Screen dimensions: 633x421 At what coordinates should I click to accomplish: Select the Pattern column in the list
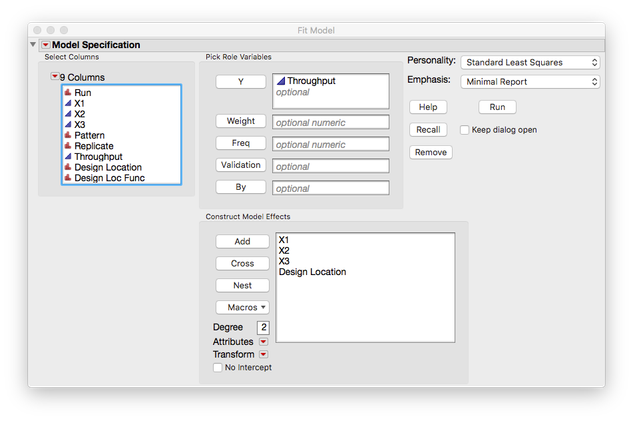[89, 135]
